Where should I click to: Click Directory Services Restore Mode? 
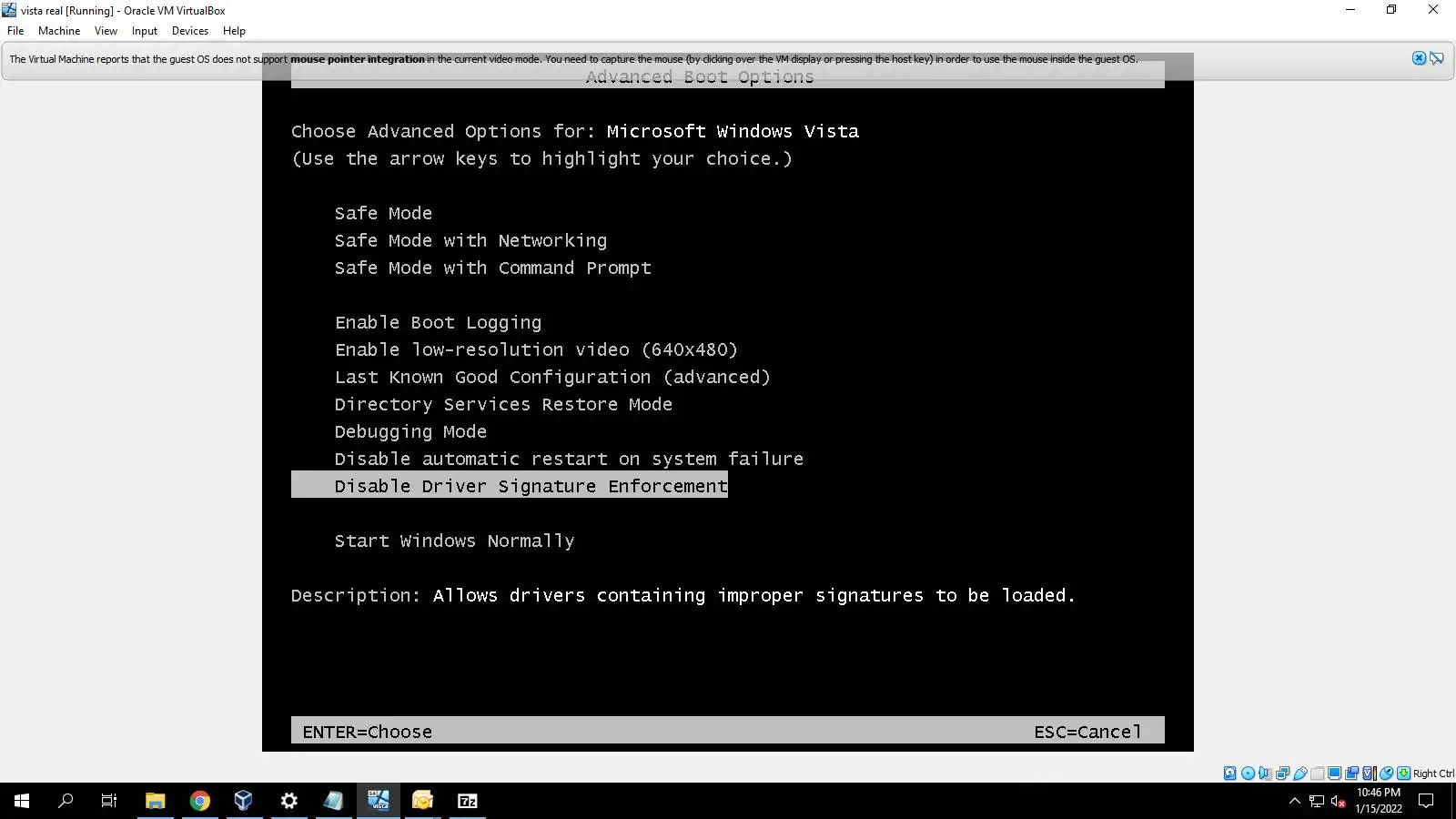pos(503,404)
